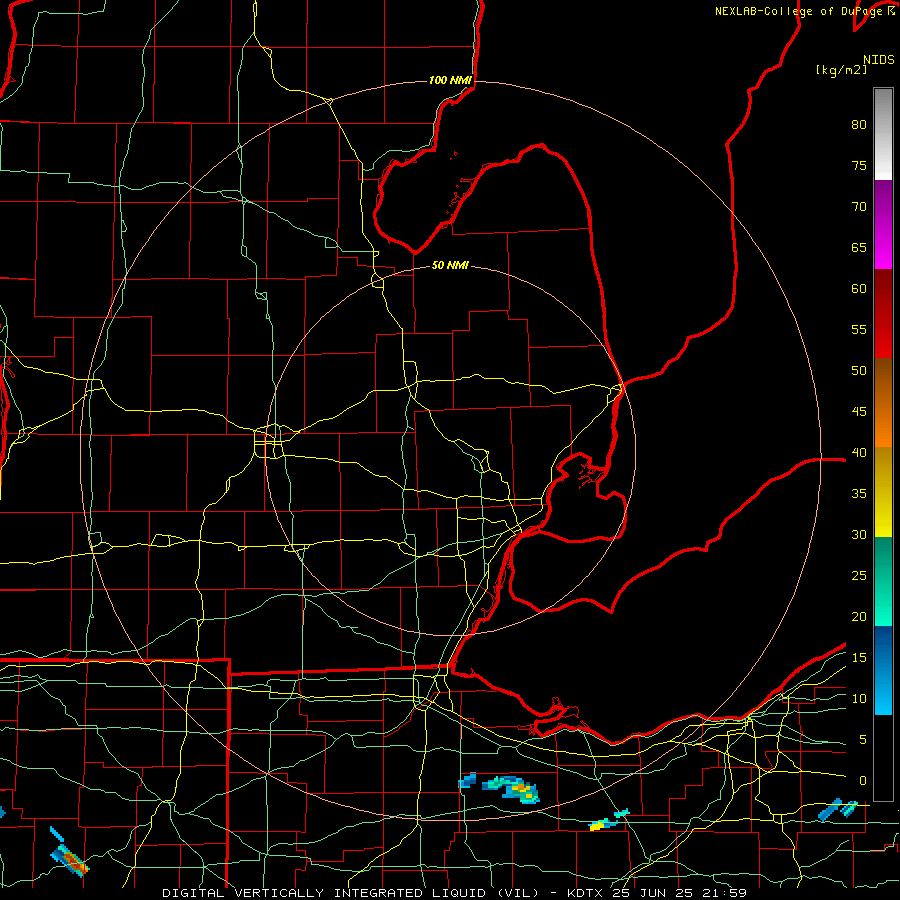This screenshot has width=900, height=900.
Task: Click the 40 value on the VIL scale
Action: click(859, 452)
